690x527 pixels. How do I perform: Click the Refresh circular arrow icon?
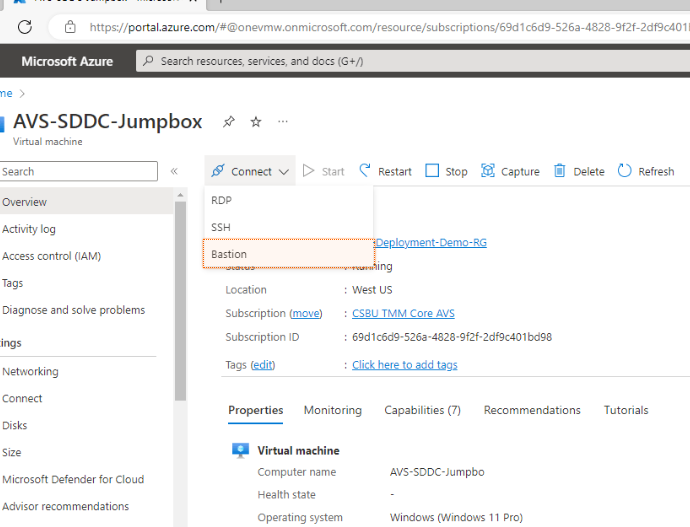[x=624, y=170]
